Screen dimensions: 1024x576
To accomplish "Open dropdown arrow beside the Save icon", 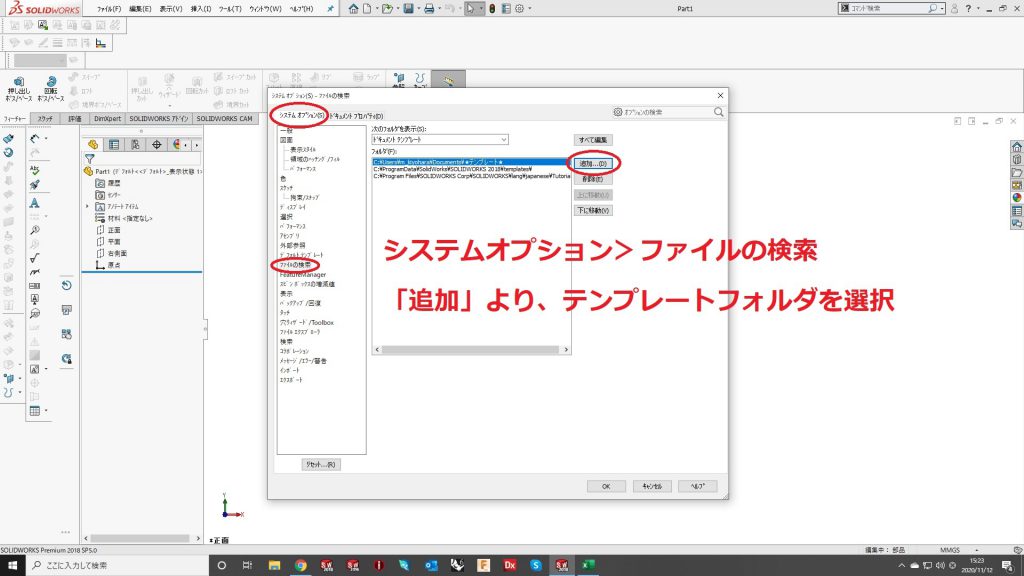I will tap(418, 8).
